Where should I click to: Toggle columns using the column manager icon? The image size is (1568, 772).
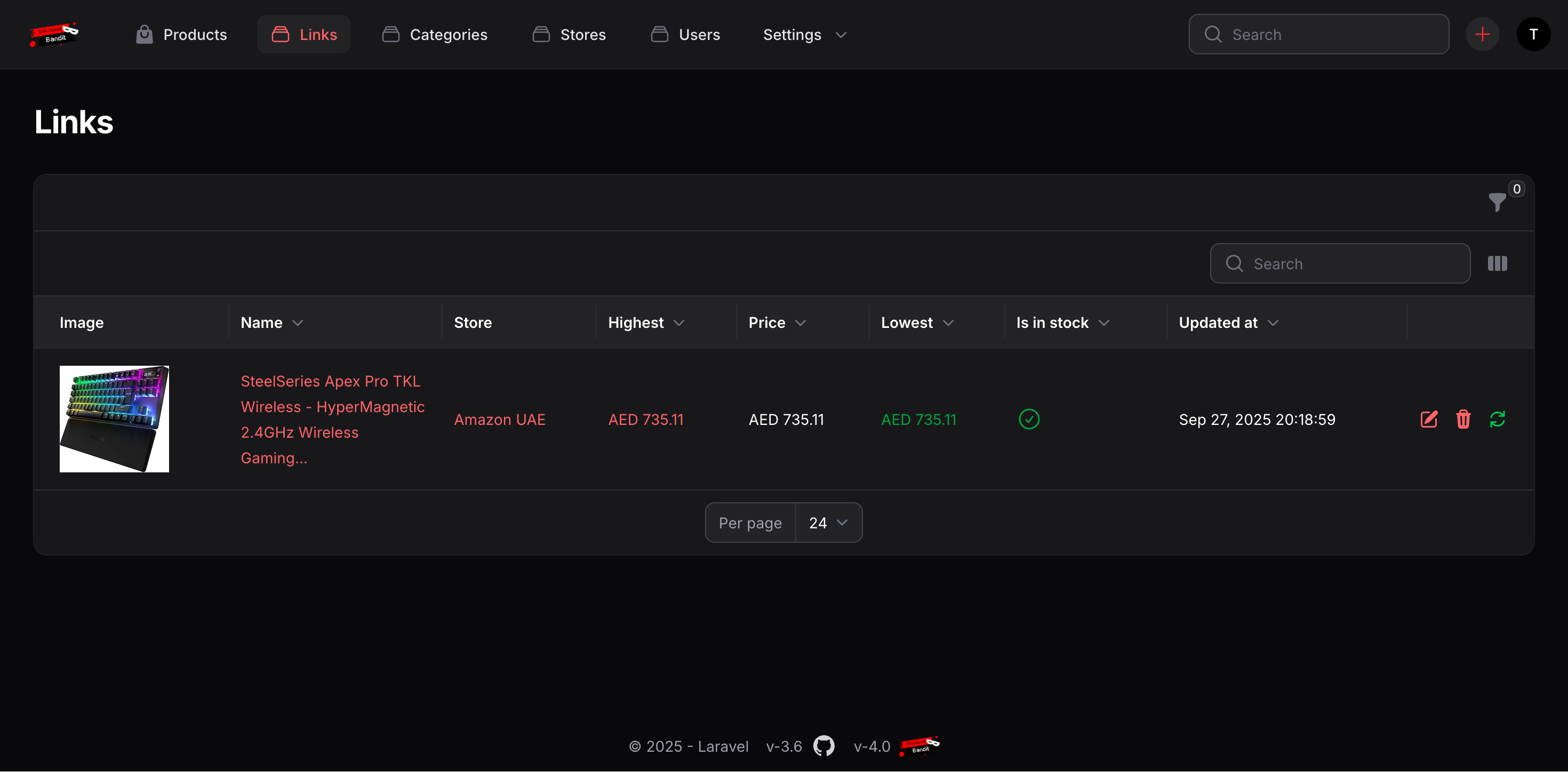(x=1498, y=263)
